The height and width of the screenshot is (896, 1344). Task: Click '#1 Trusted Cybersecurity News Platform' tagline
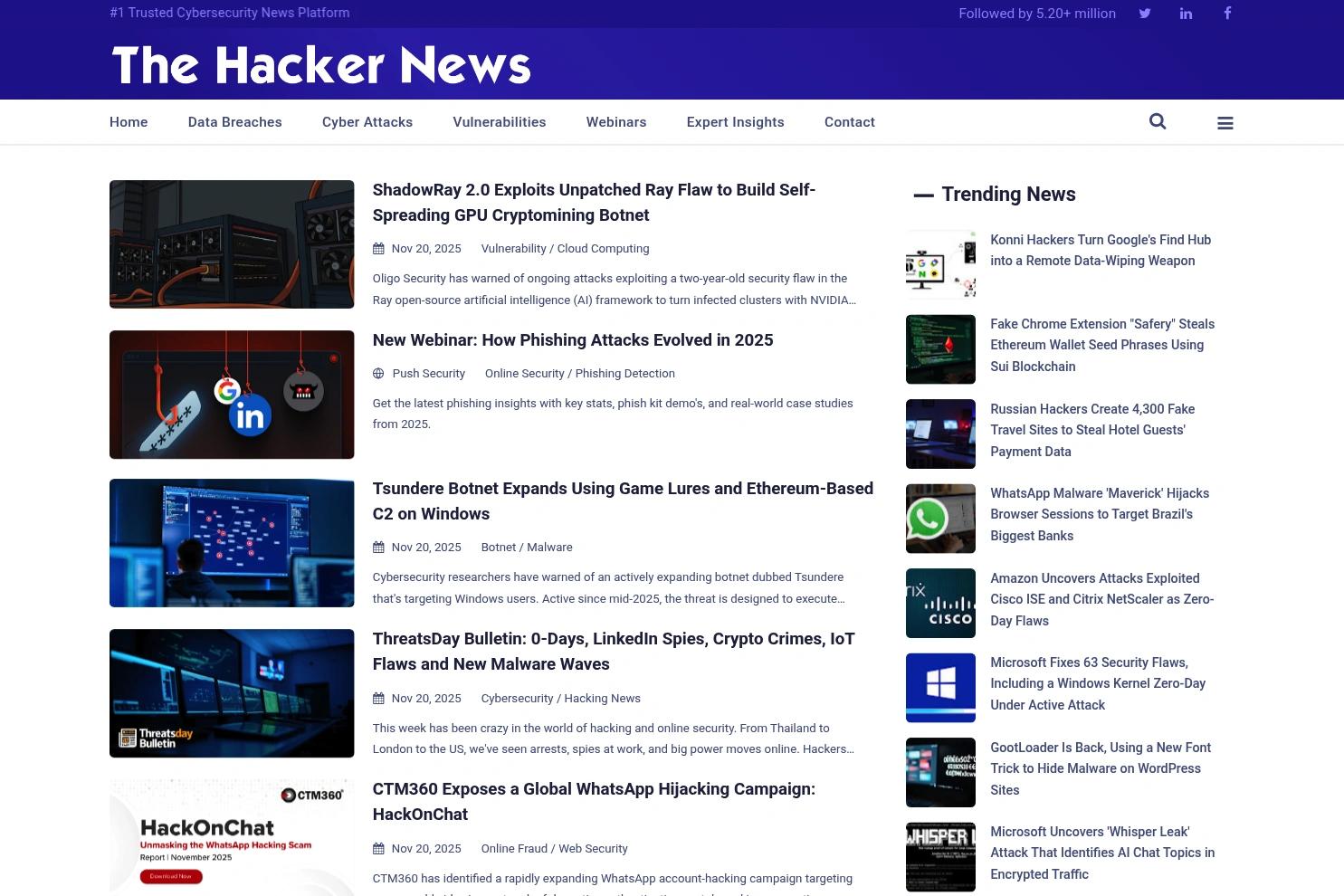point(230,13)
